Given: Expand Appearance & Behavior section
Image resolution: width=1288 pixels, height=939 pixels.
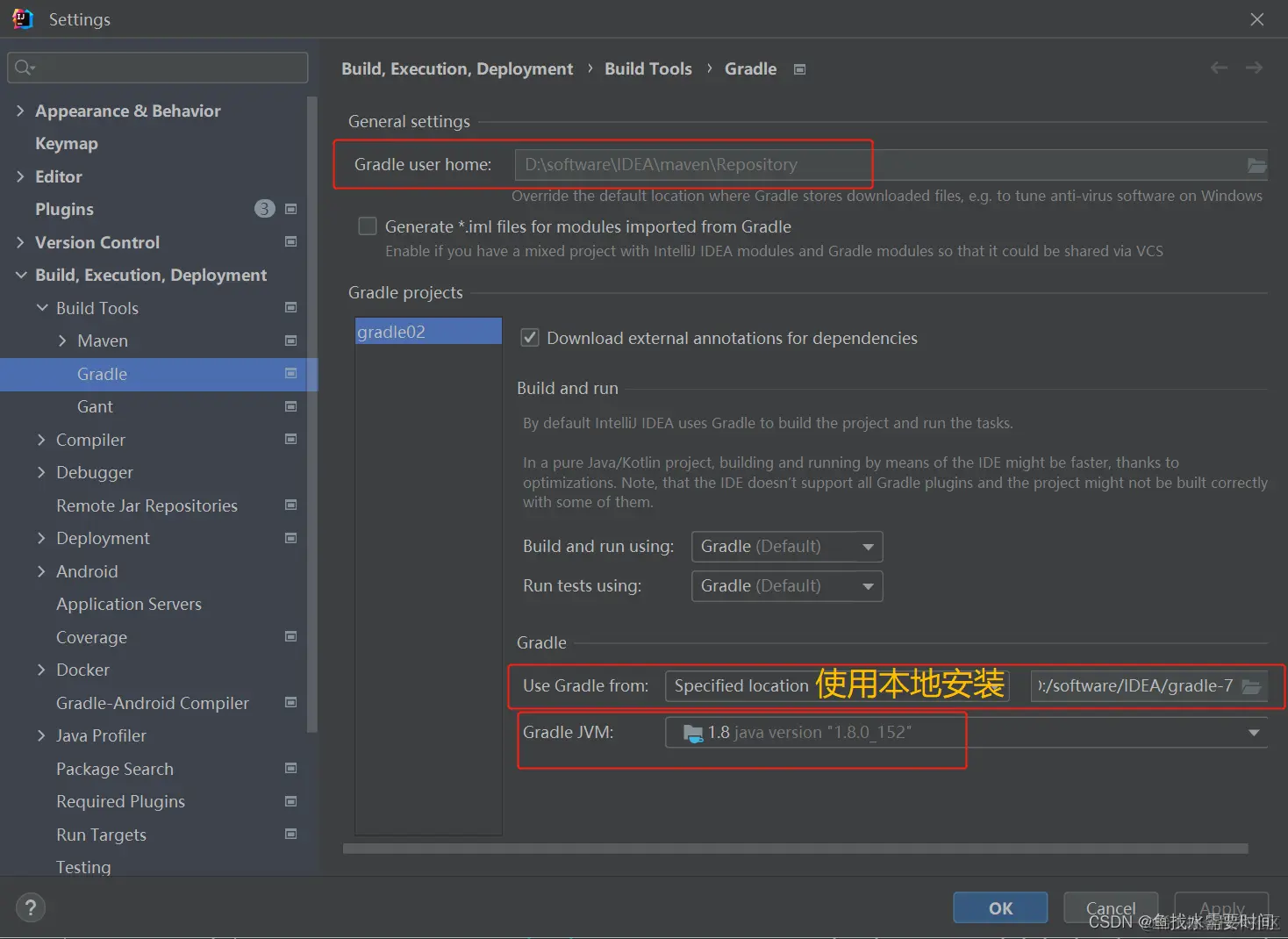Looking at the screenshot, I should 20,111.
